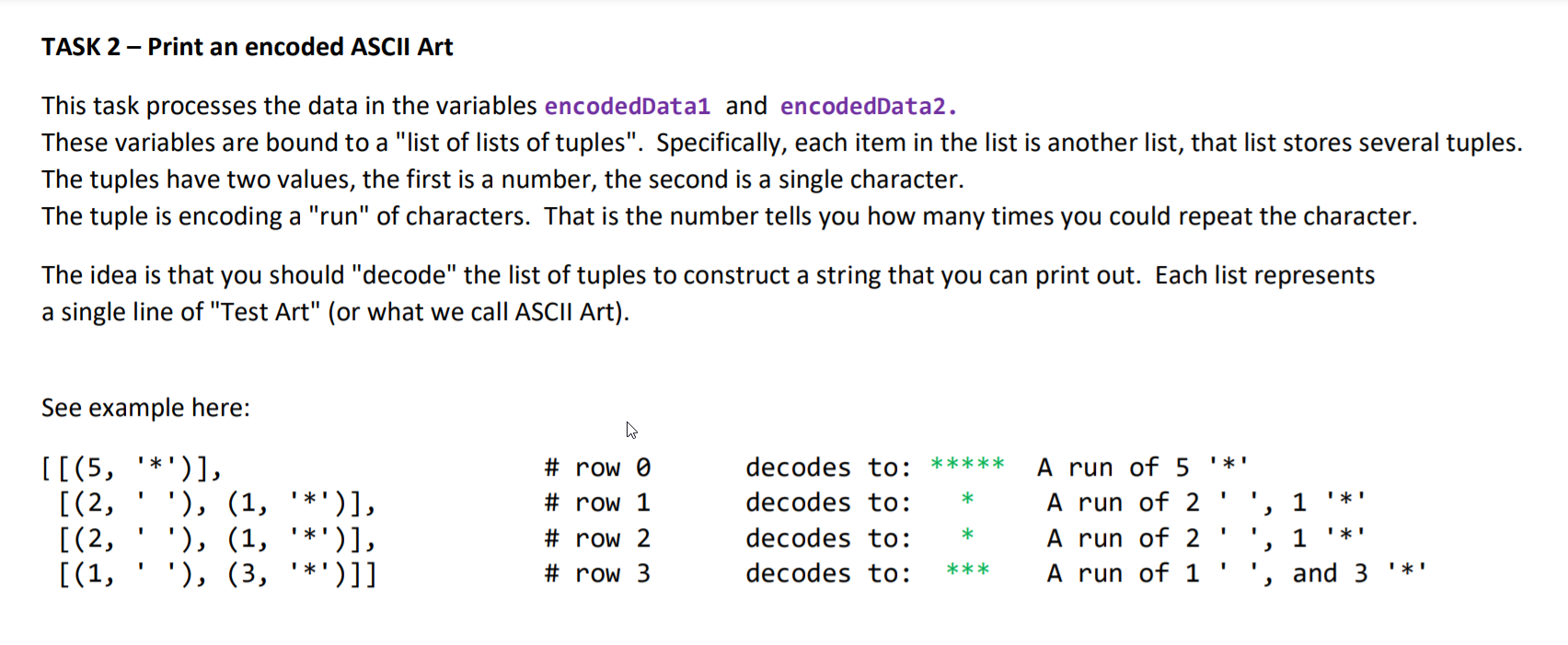The image size is (1568, 645).
Task: Click the purple encodedData2 variable name
Action: [x=869, y=107]
